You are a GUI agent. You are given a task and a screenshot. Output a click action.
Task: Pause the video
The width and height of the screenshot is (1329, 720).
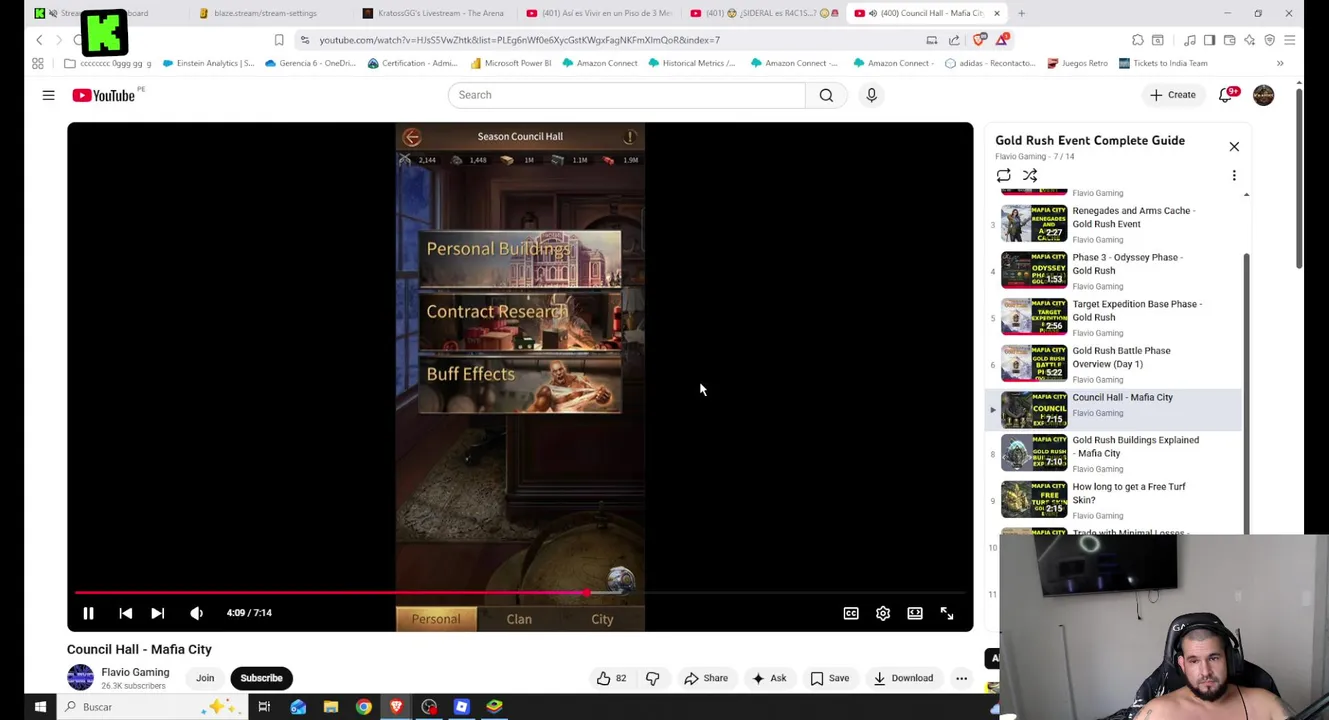coord(88,613)
